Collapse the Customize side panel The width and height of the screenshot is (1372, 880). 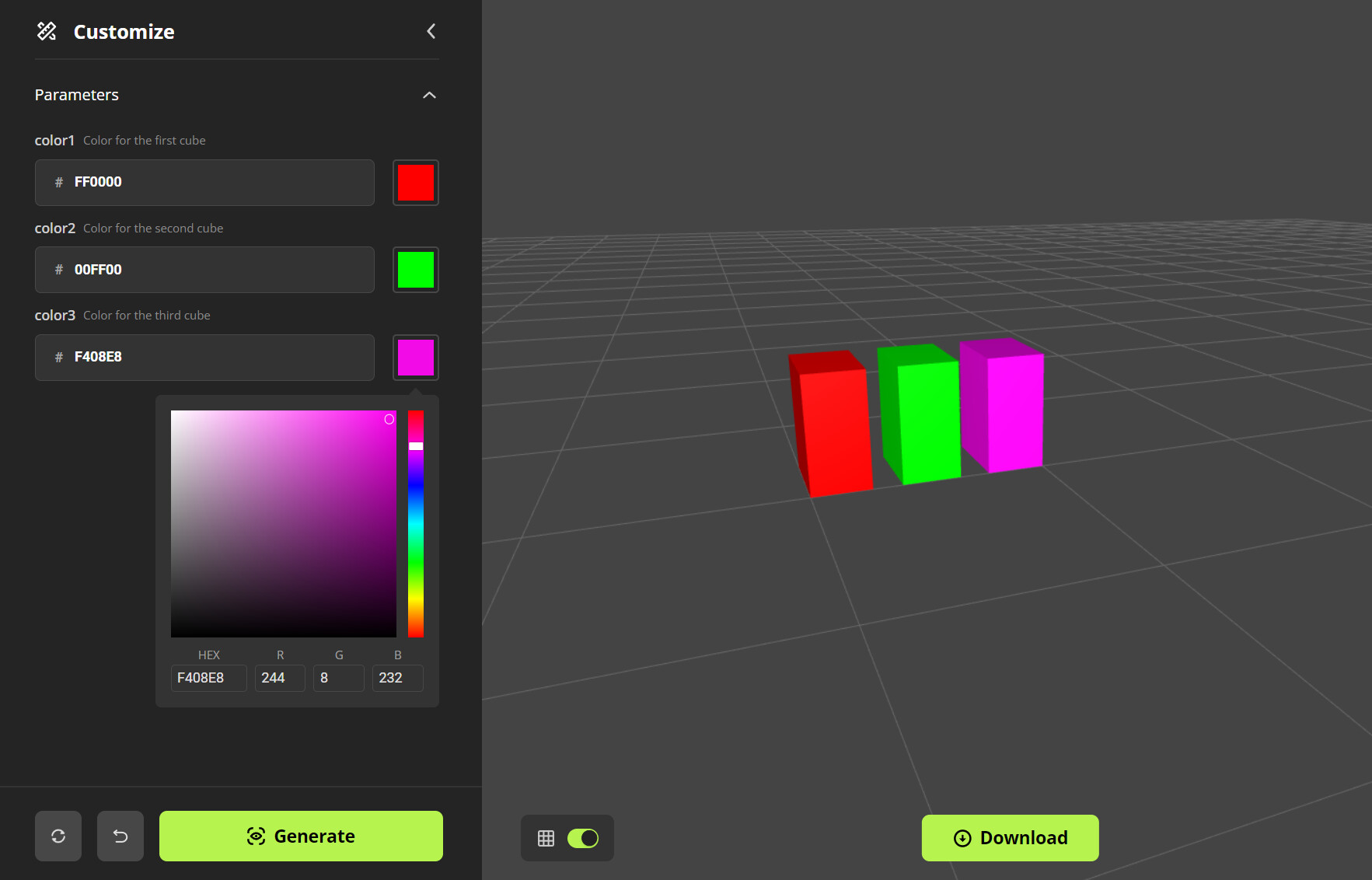point(431,31)
